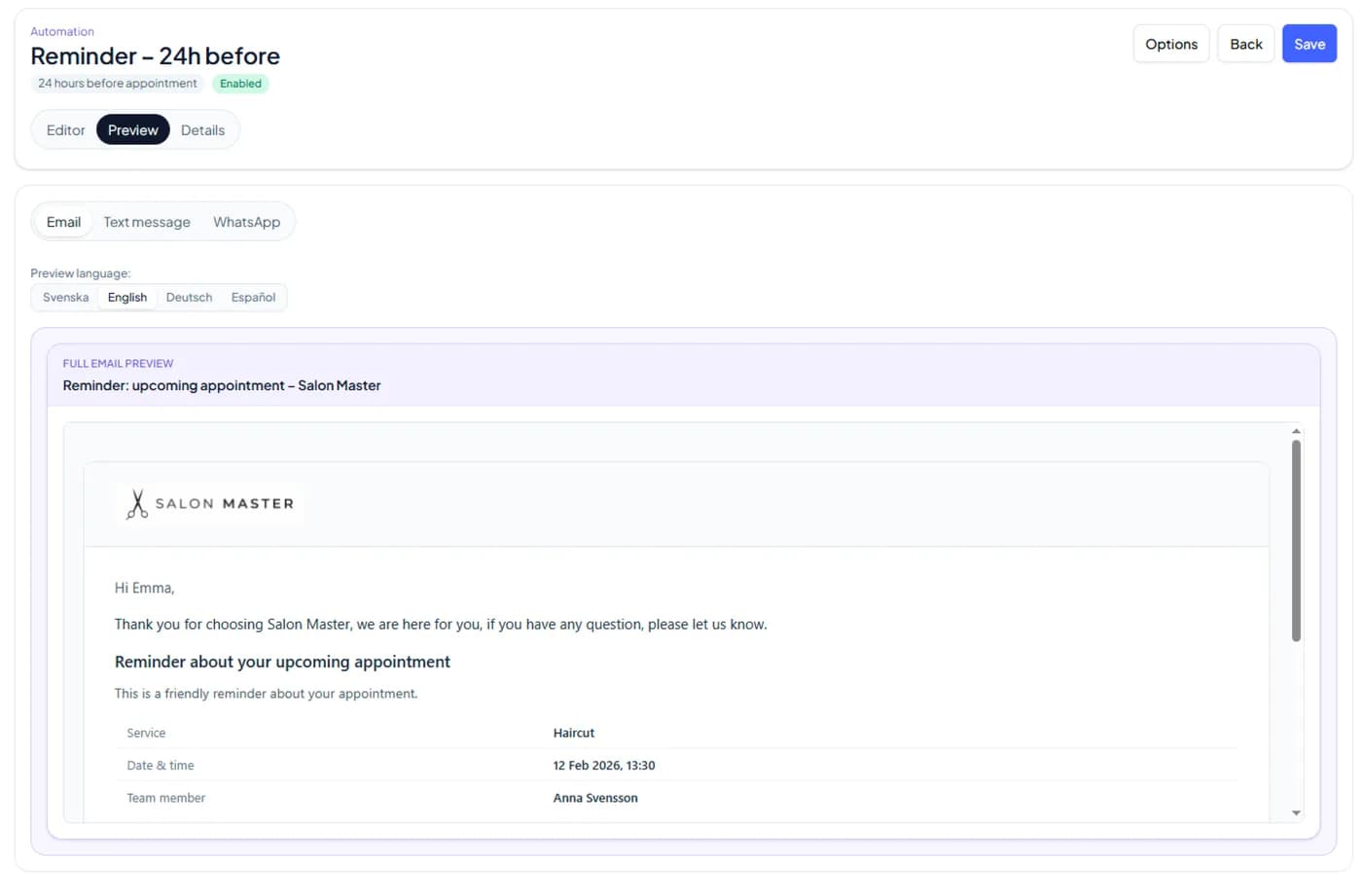The width and height of the screenshot is (1362, 896).
Task: Click the "24 hours before appointment" badge
Action: coord(118,84)
